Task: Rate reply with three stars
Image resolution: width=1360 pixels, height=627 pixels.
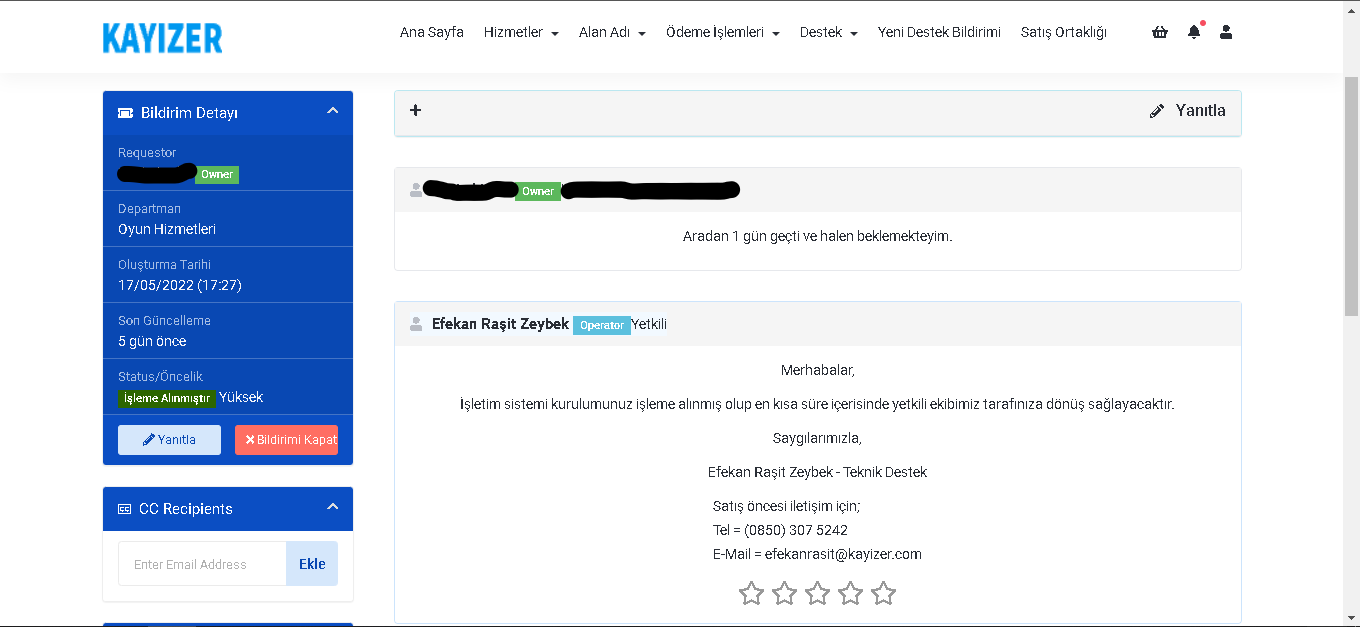Action: (x=817, y=594)
